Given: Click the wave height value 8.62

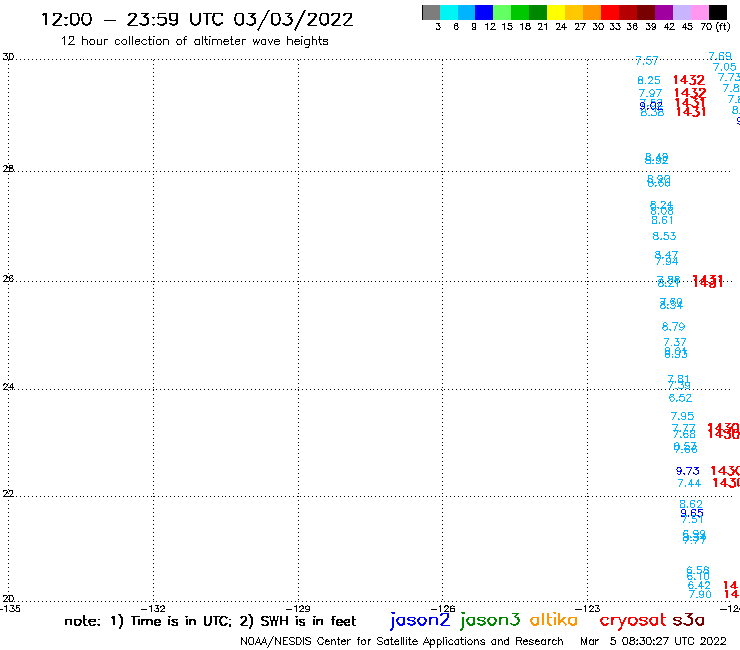Looking at the screenshot, I should pos(691,505).
